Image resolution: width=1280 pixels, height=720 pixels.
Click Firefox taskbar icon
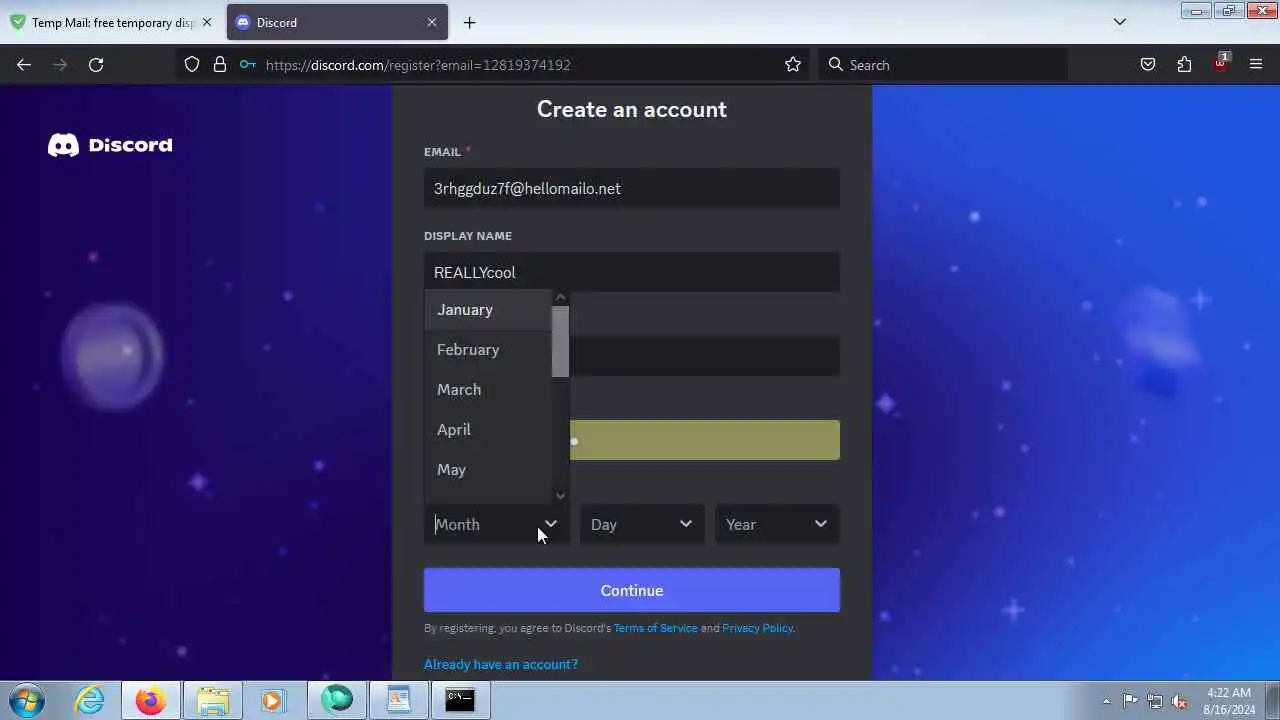click(151, 700)
